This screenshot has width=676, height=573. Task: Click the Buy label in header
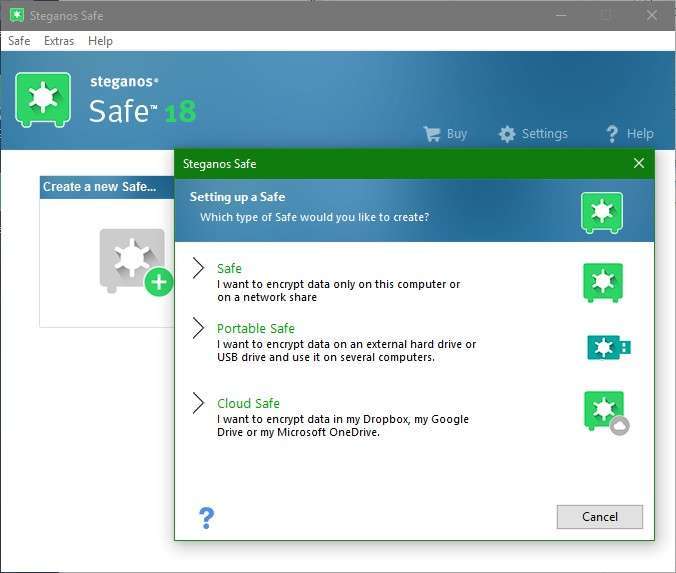[457, 134]
